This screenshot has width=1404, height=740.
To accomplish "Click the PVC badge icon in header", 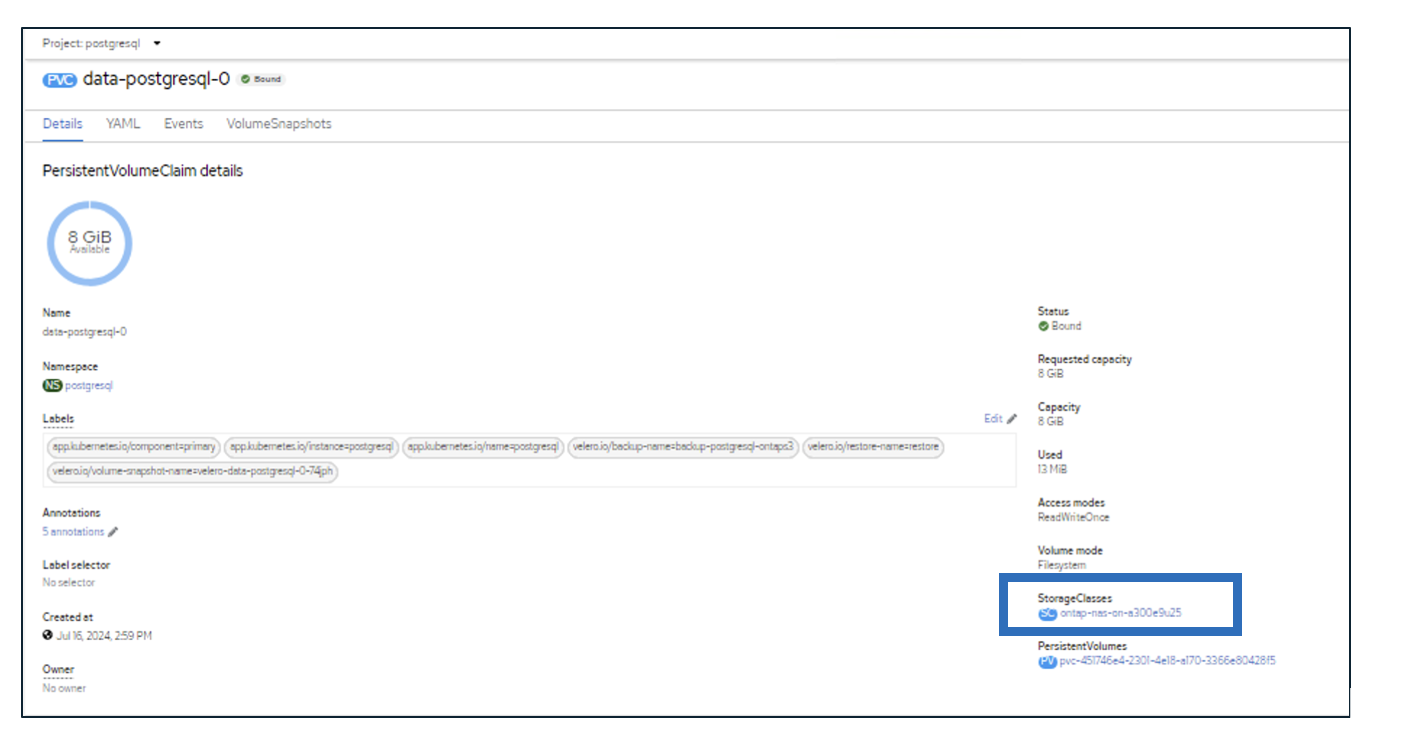I will (x=60, y=81).
